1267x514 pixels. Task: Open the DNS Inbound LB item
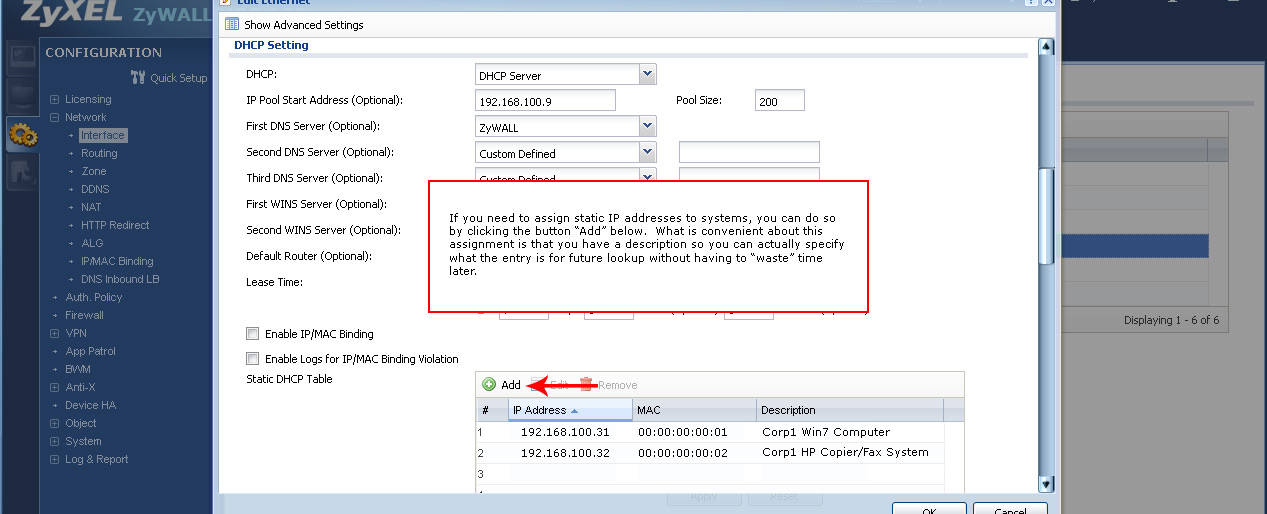(120, 279)
